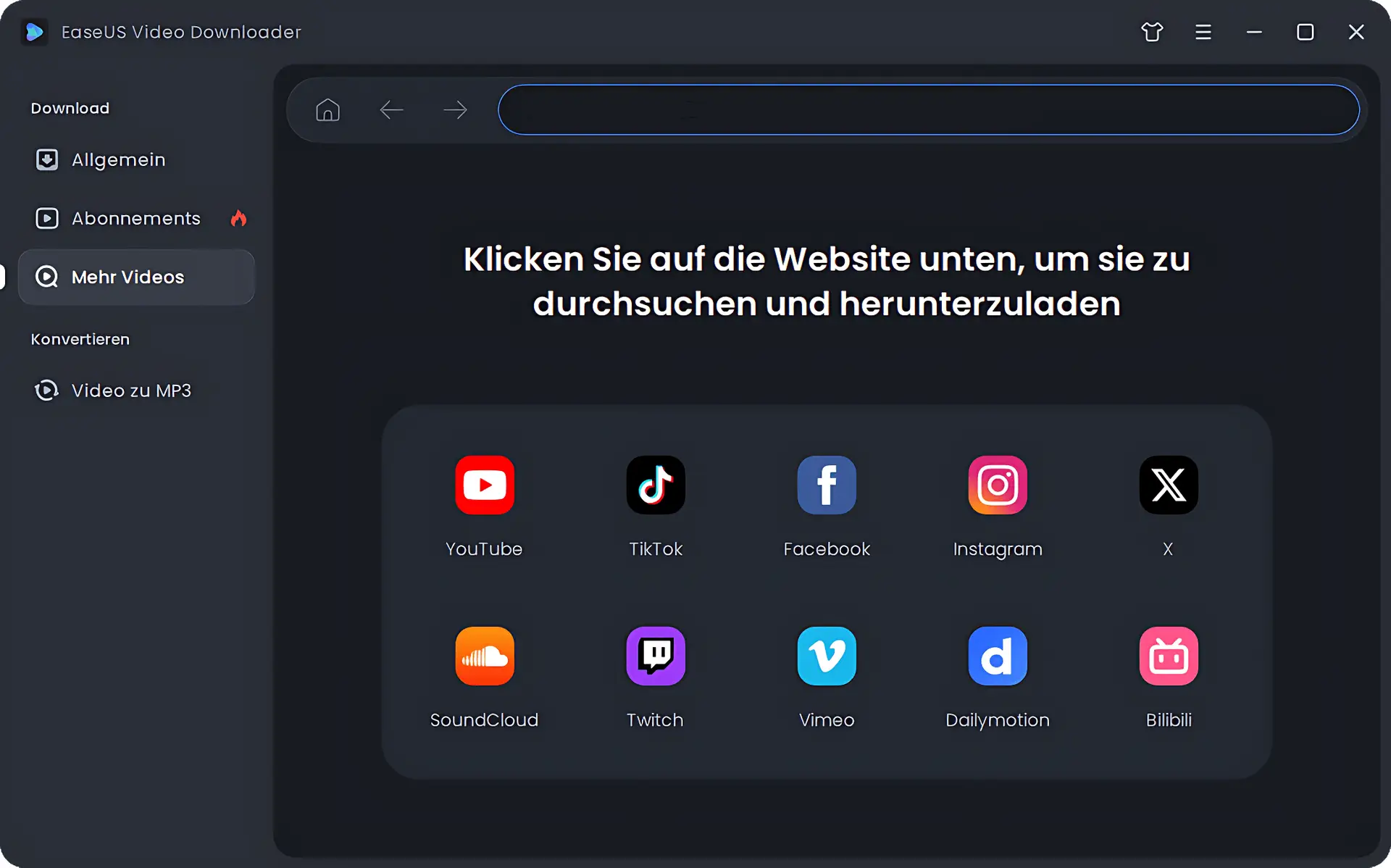Open the X (Twitter) site icon
1391x868 pixels.
[x=1169, y=485]
